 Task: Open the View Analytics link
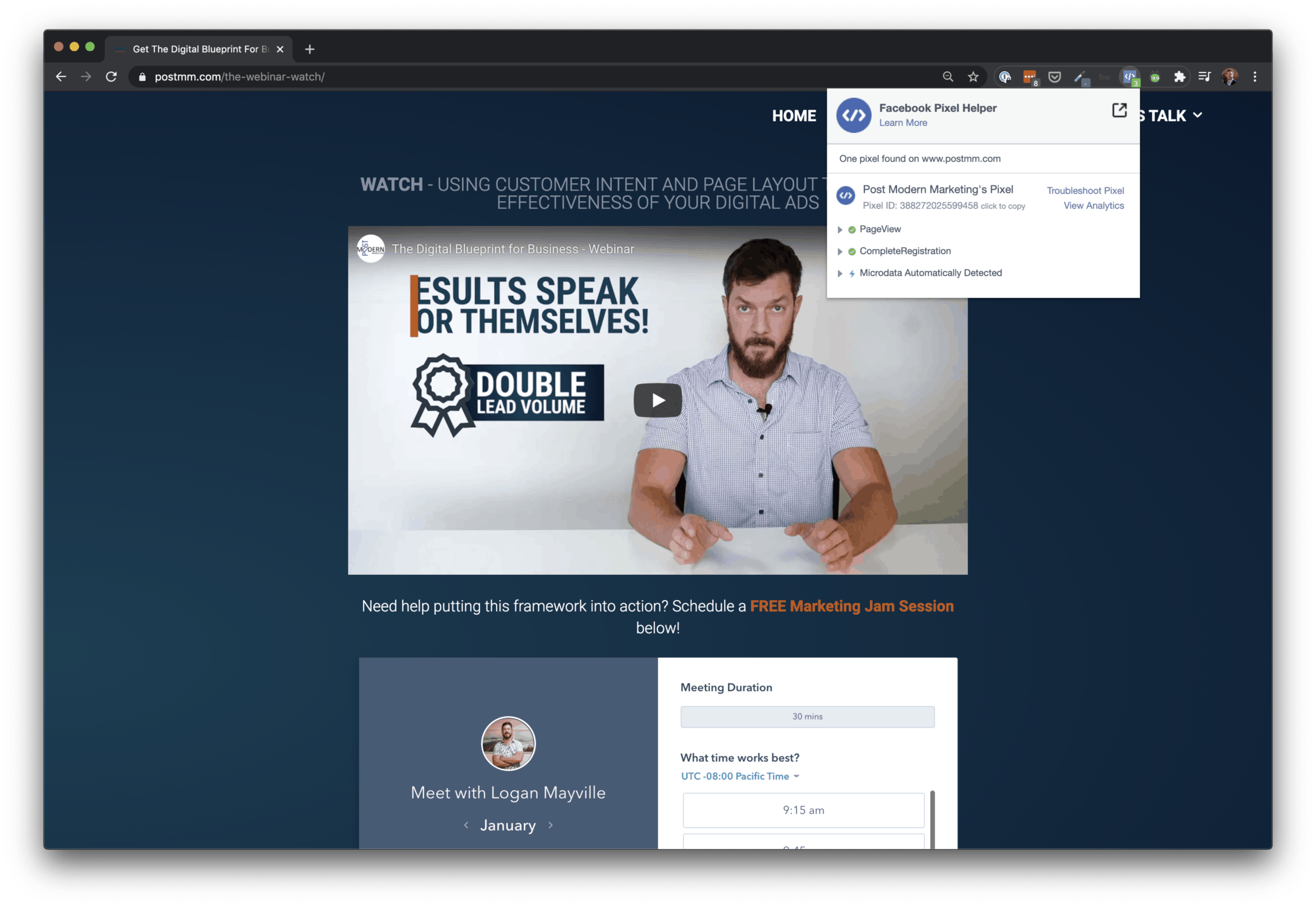(x=1094, y=206)
